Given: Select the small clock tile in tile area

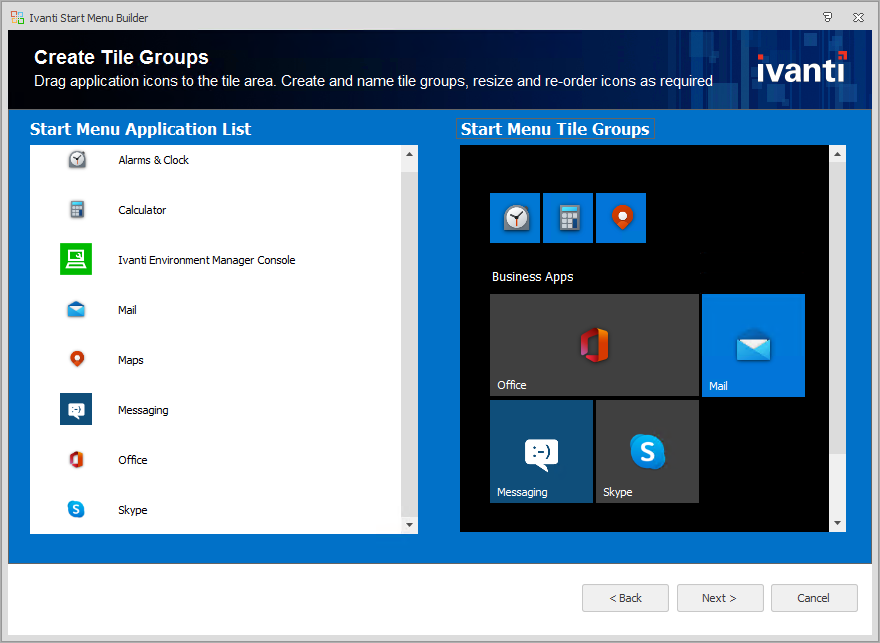Looking at the screenshot, I should click(515, 218).
